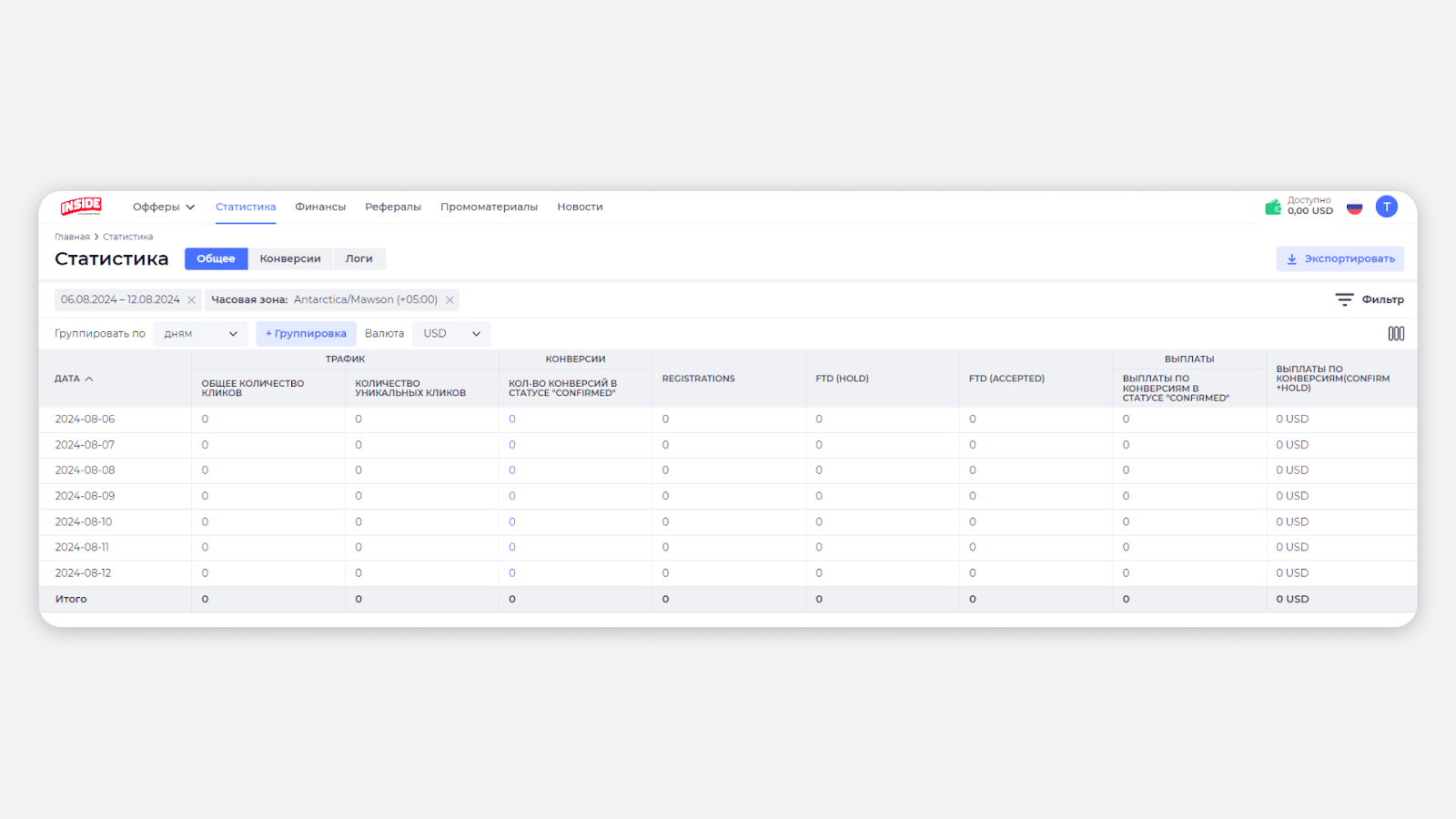Click the 0 USD total in Итого row

(x=1292, y=600)
